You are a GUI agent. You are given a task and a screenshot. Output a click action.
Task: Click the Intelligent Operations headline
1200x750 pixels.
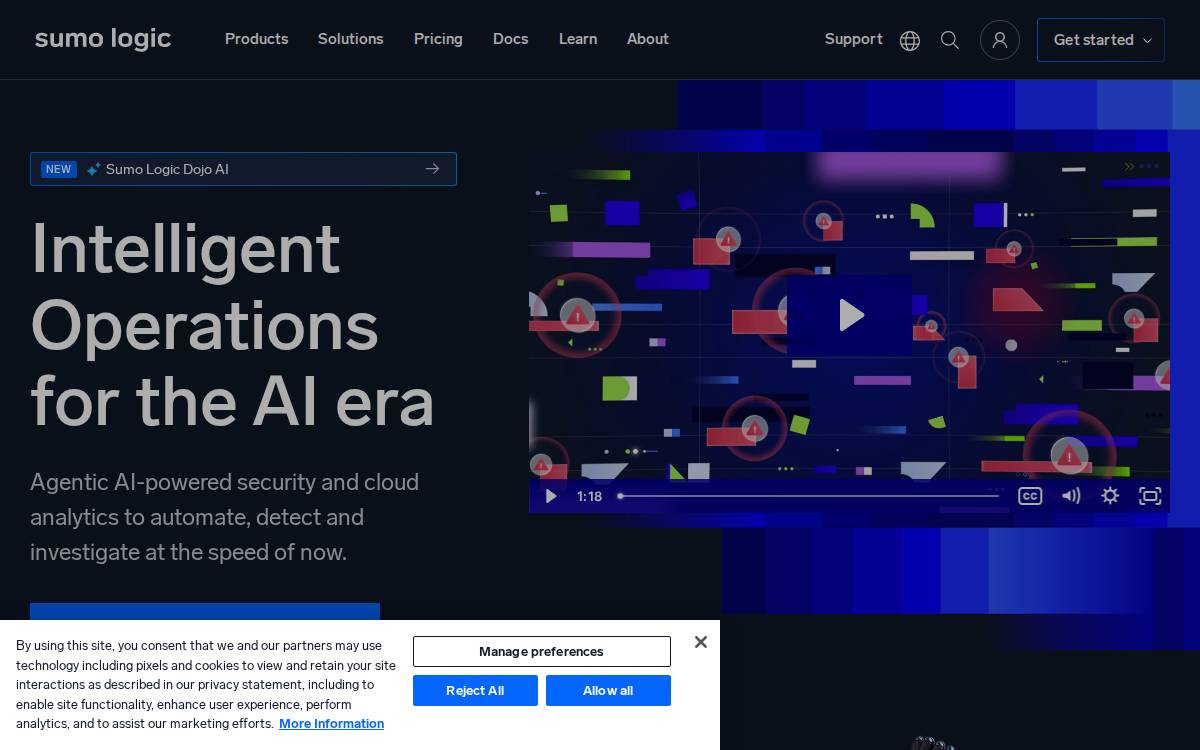[x=232, y=325]
